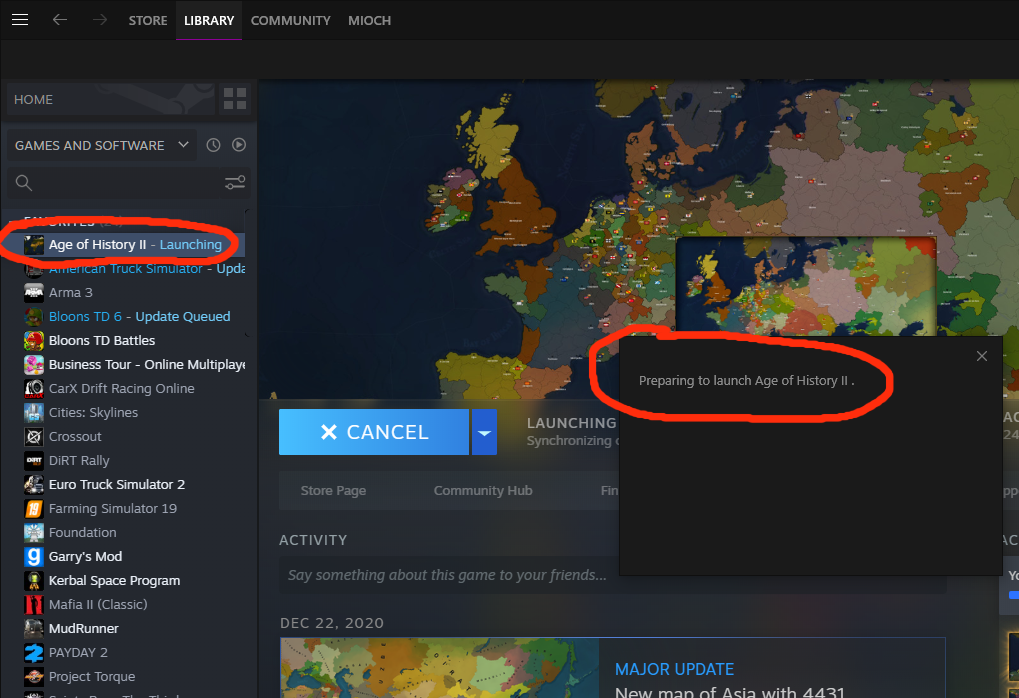Viewport: 1019px width, 698px height.
Task: Click the Bloons TD Battles icon
Action: (34, 341)
